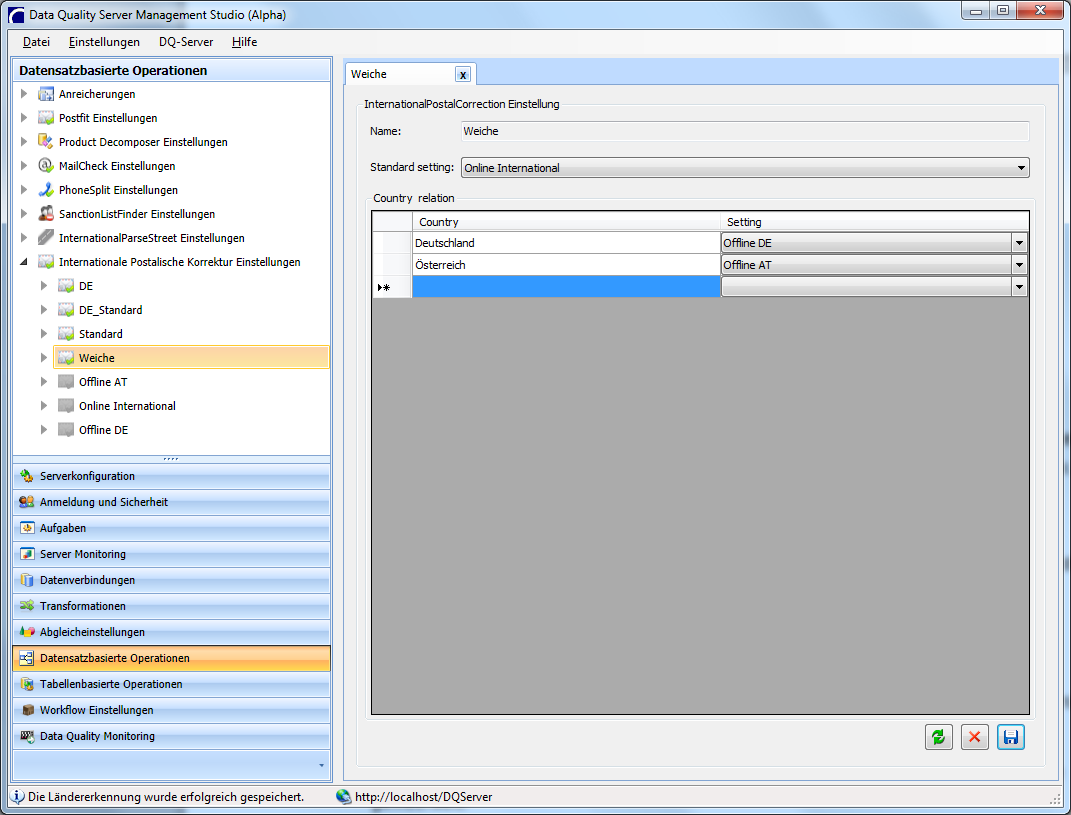This screenshot has height=815, width=1071.
Task: Click the Datenverbindungen icon
Action: point(27,580)
